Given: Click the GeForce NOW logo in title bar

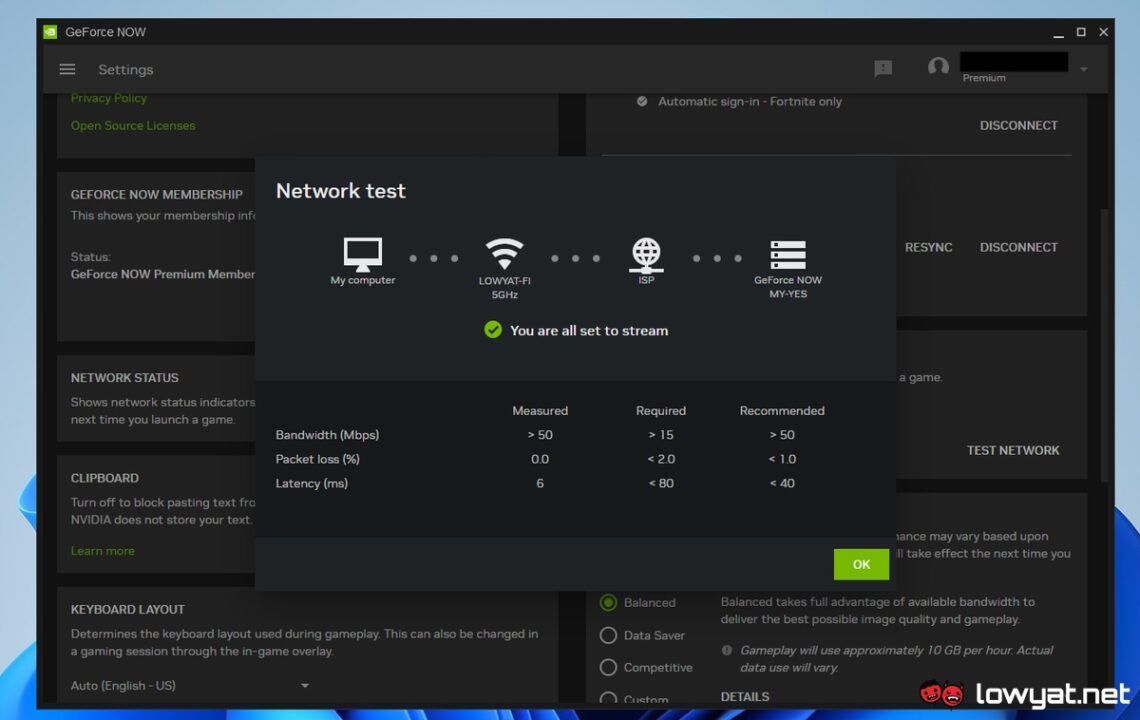Looking at the screenshot, I should tap(50, 31).
